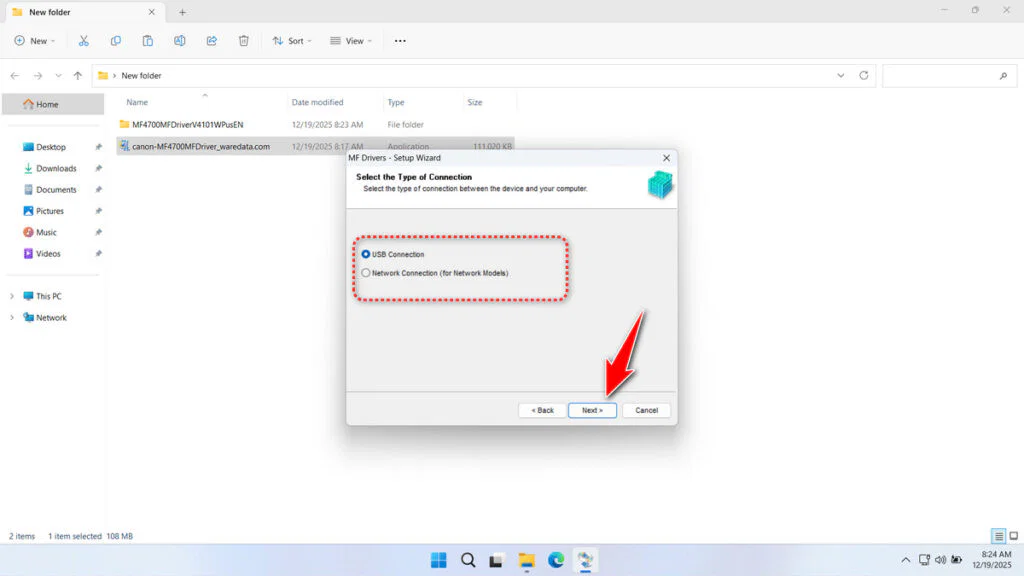The width and height of the screenshot is (1024, 576).
Task: Refresh the current folder view
Action: pos(862,75)
